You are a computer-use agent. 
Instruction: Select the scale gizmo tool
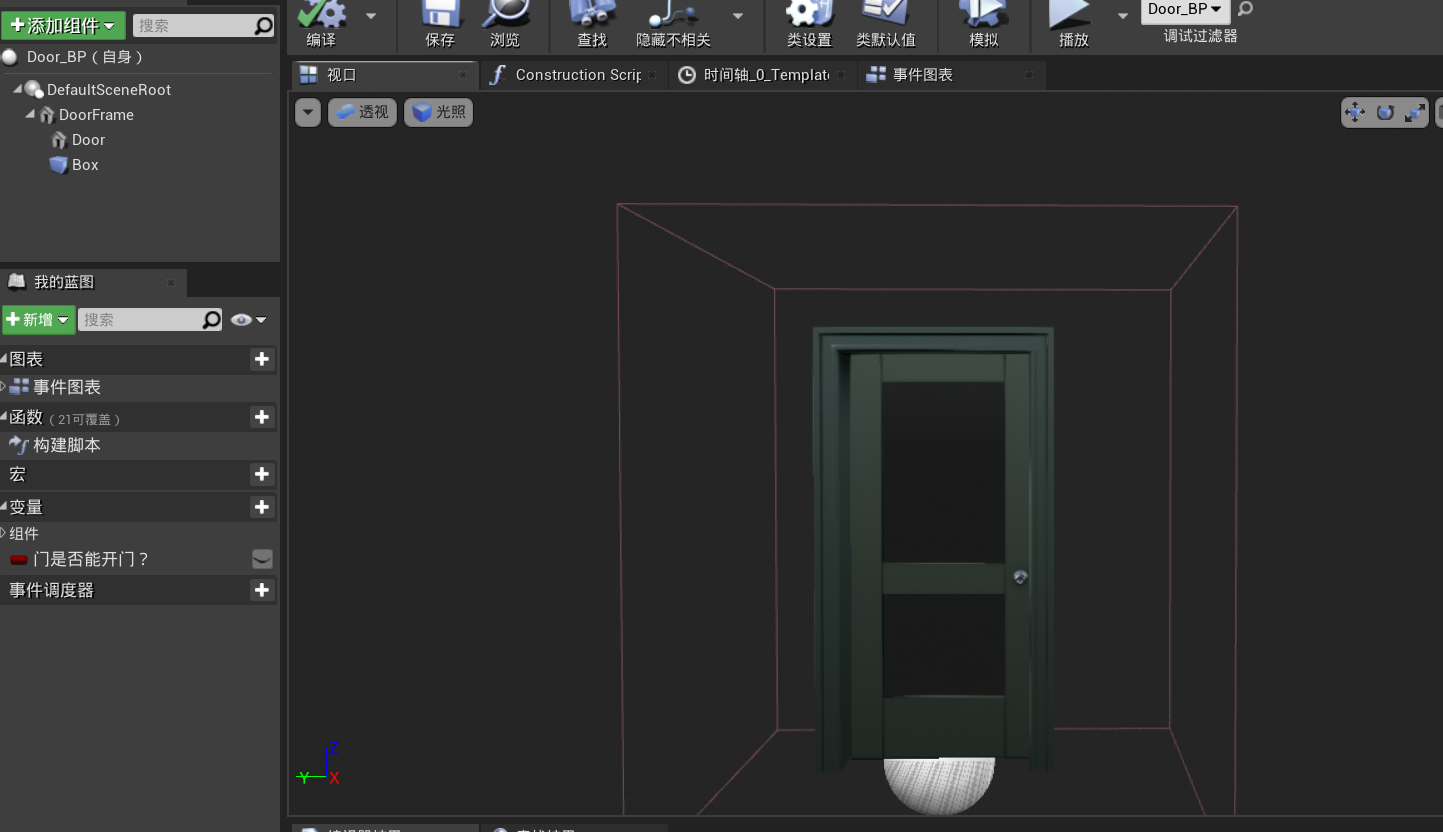pyautogui.click(x=1415, y=113)
